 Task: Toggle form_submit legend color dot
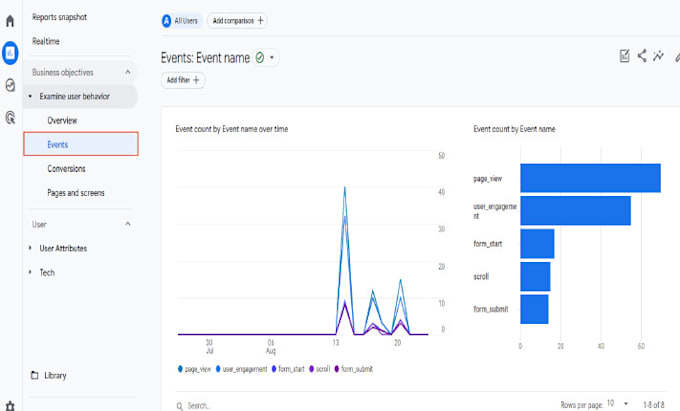(337, 369)
